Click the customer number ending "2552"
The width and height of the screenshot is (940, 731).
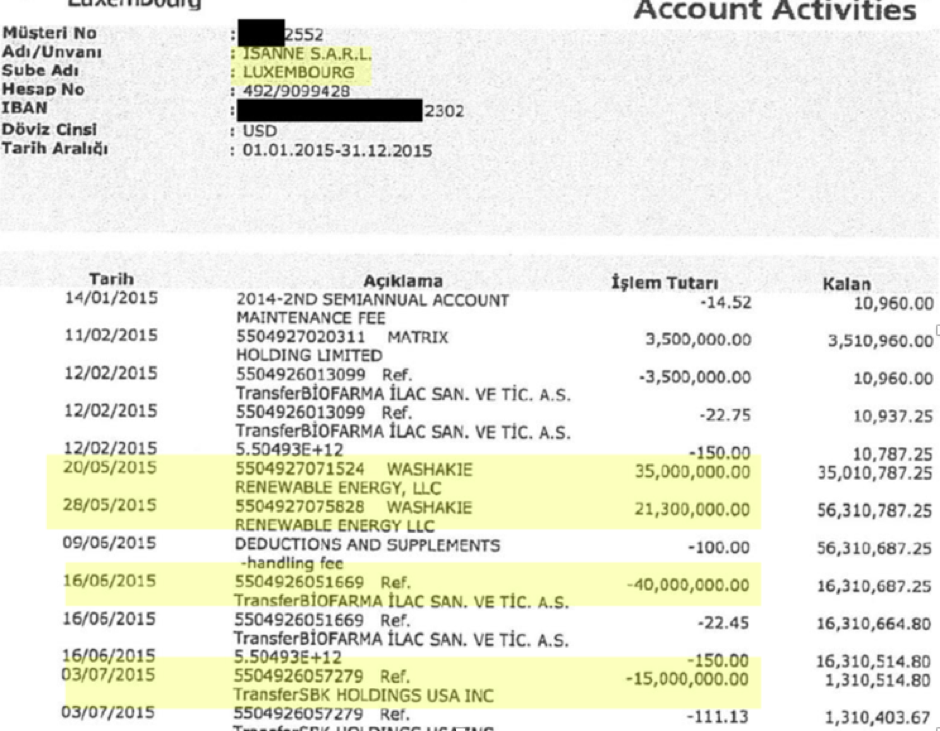pos(303,35)
